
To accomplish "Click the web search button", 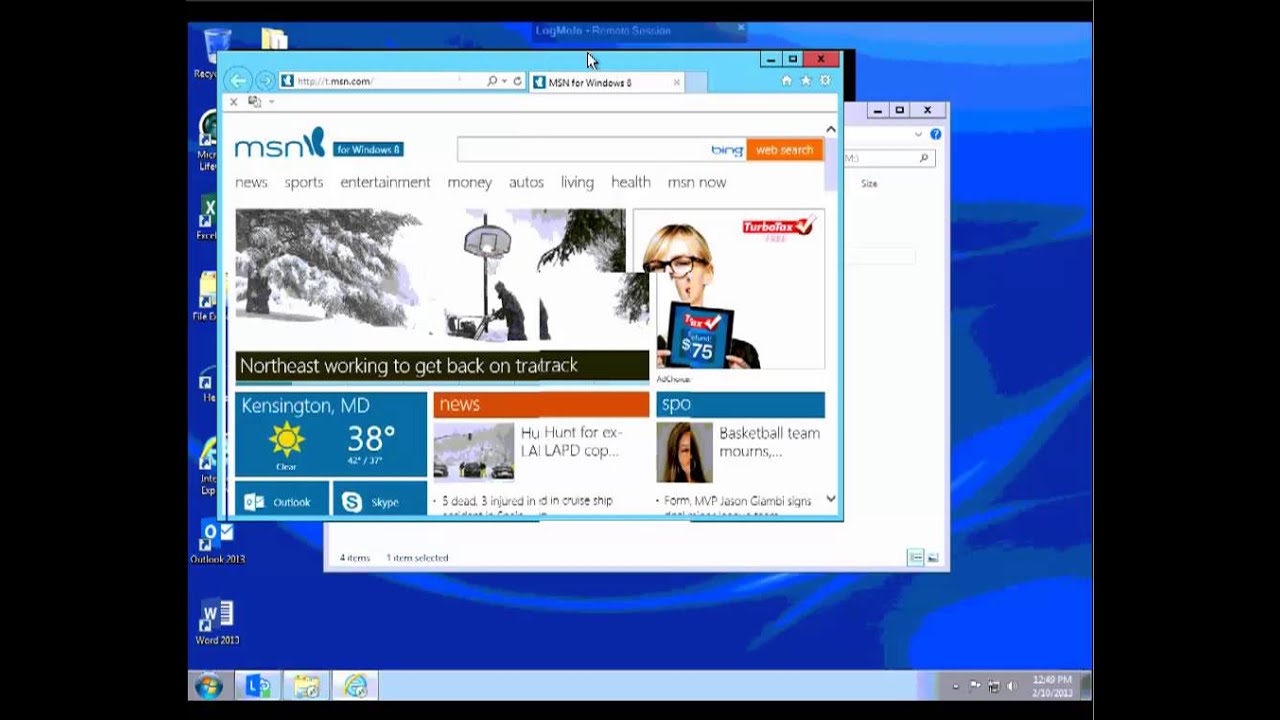I will coord(784,150).
